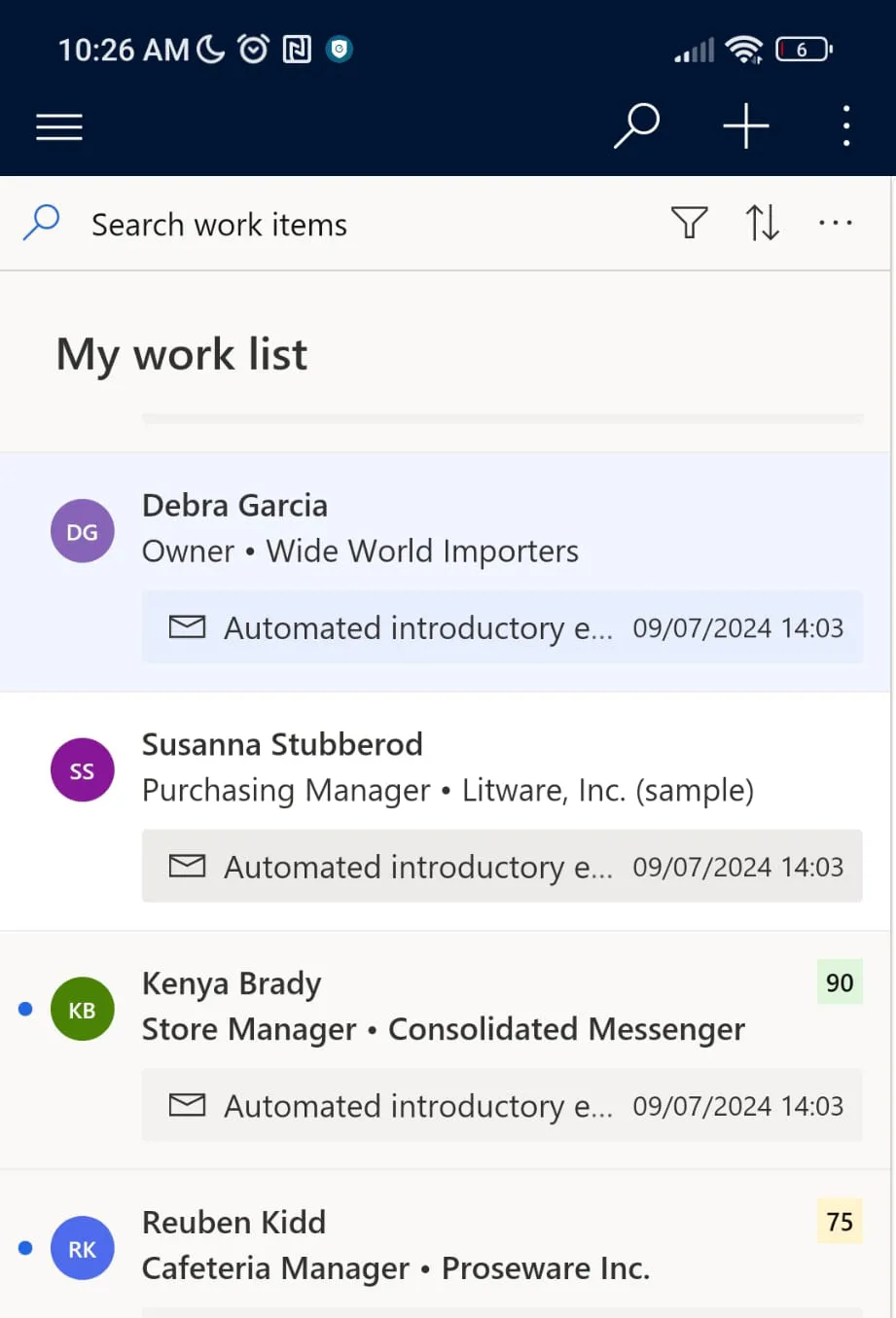Open the filter funnel for work items
Viewport: 896px width, 1318px height.
point(689,223)
